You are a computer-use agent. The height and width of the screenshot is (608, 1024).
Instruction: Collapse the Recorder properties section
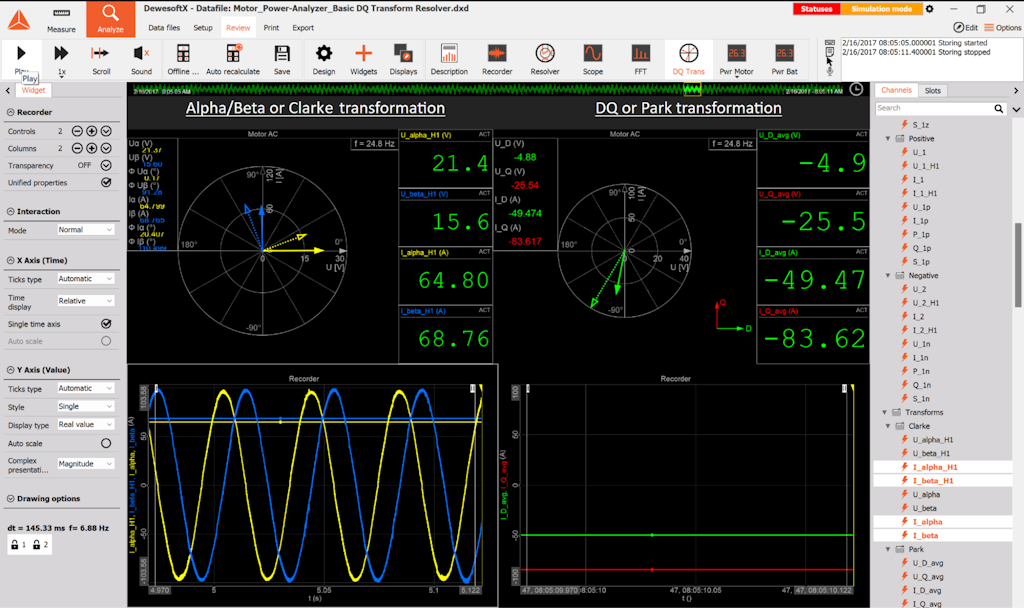point(10,112)
